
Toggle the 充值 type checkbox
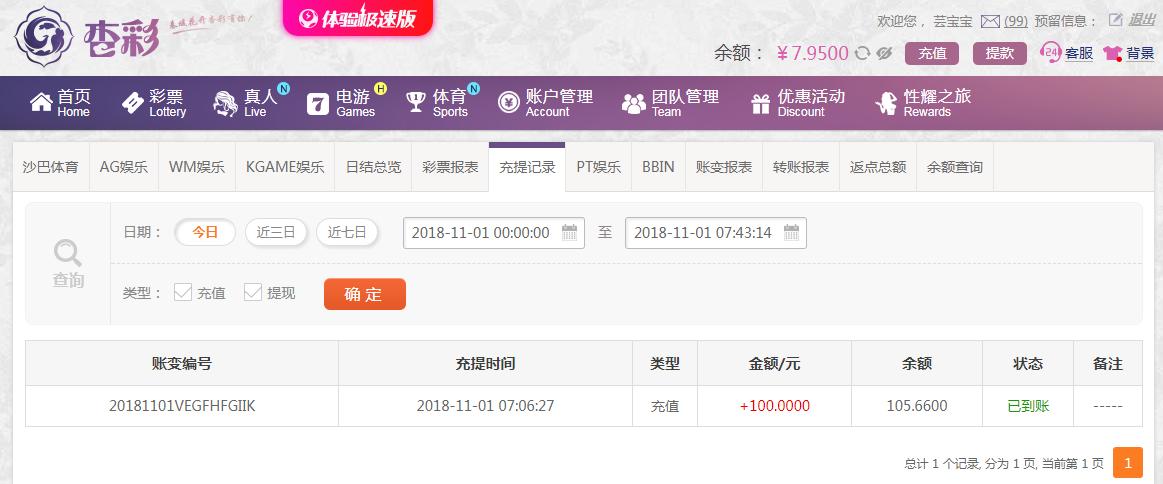[x=182, y=292]
